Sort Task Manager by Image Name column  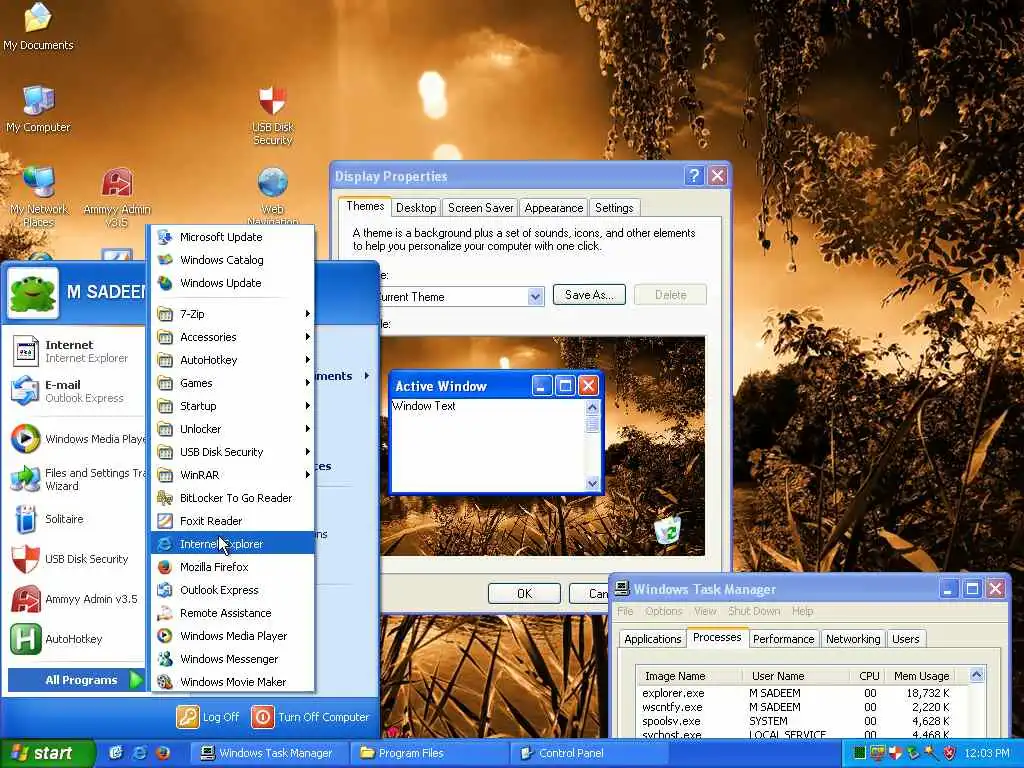(690, 676)
